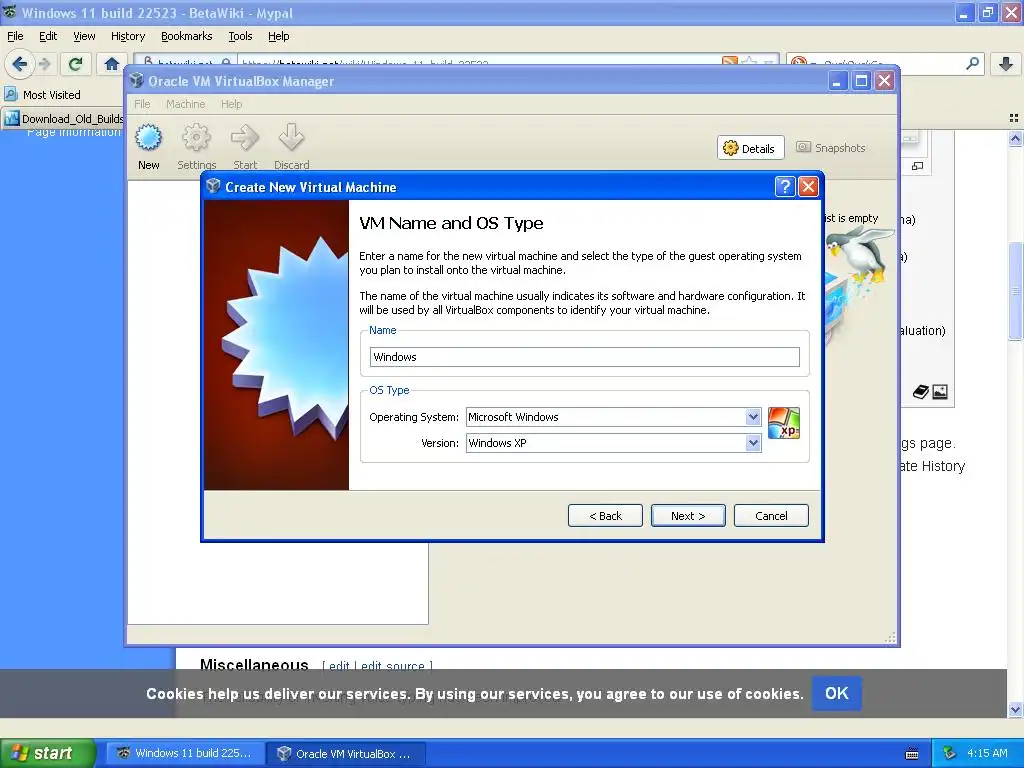Go to the previous step with Back

(x=605, y=516)
